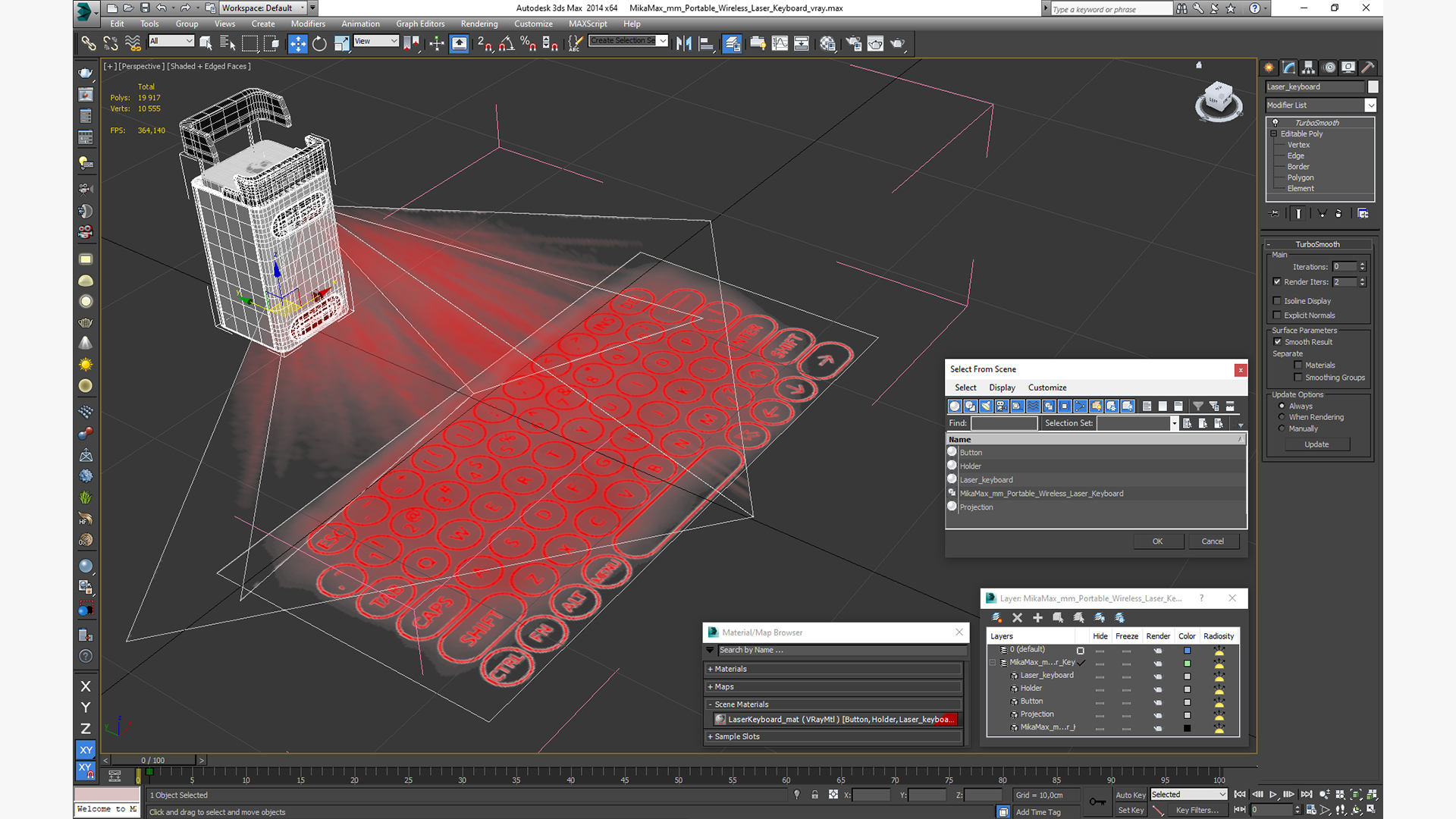1456x819 pixels.
Task: Open the Render Setup teapot icon
Action: pyautogui.click(x=853, y=43)
